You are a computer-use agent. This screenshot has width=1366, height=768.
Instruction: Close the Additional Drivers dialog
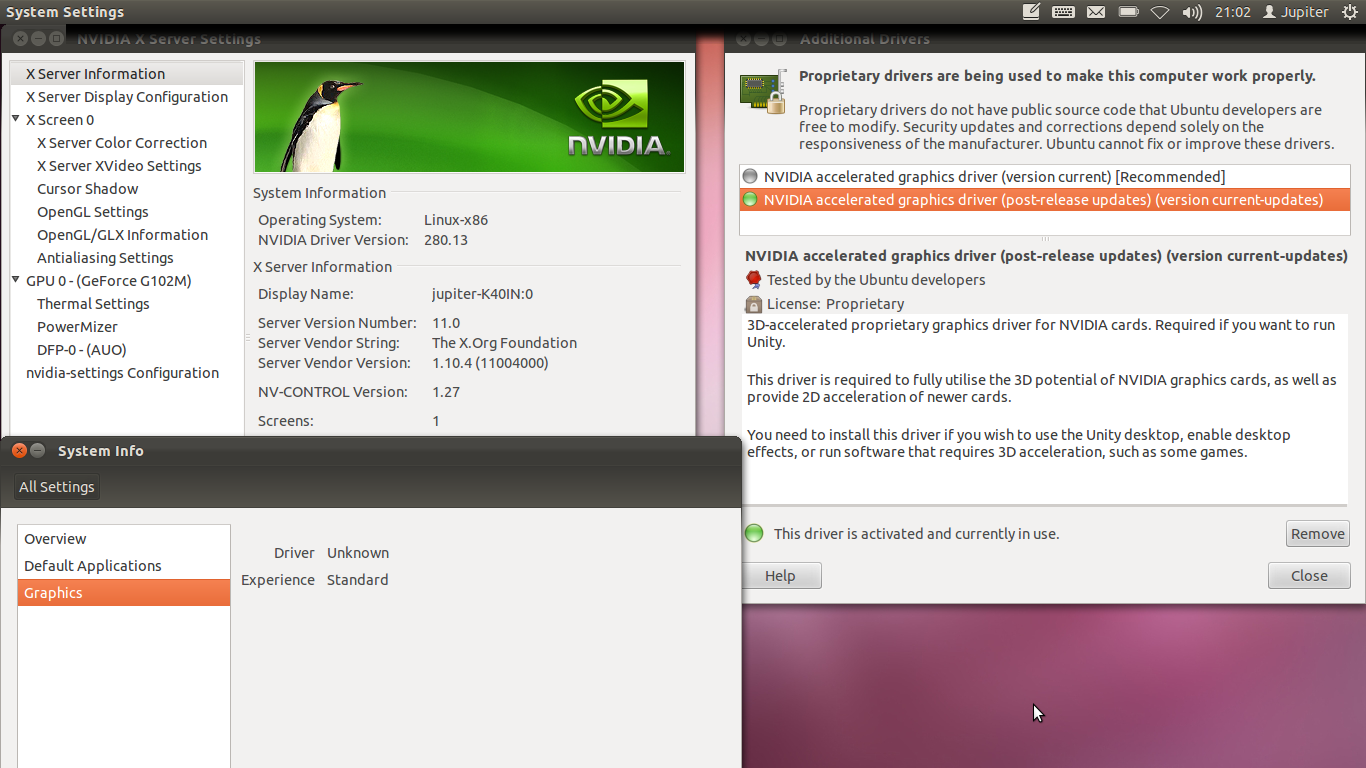pyautogui.click(x=1309, y=576)
